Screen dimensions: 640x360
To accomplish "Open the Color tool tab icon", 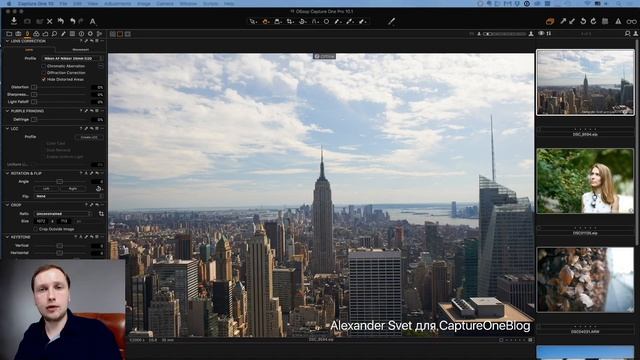I will 36,34.
